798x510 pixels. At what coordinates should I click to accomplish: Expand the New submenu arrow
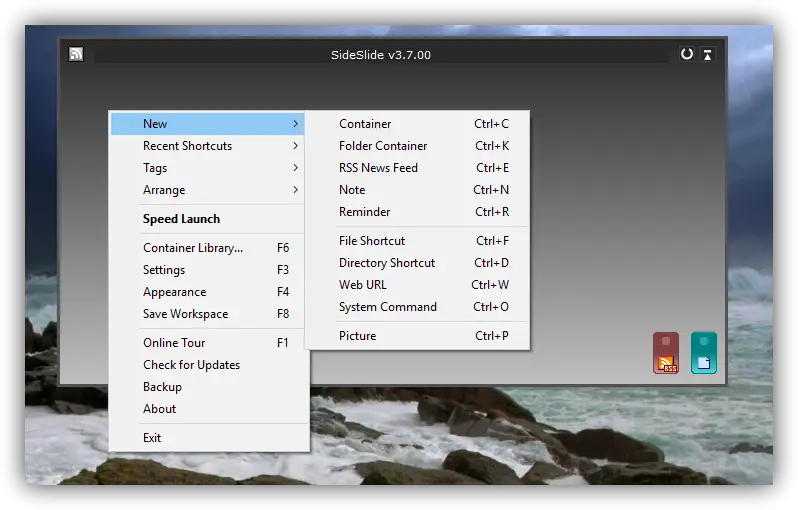(295, 124)
